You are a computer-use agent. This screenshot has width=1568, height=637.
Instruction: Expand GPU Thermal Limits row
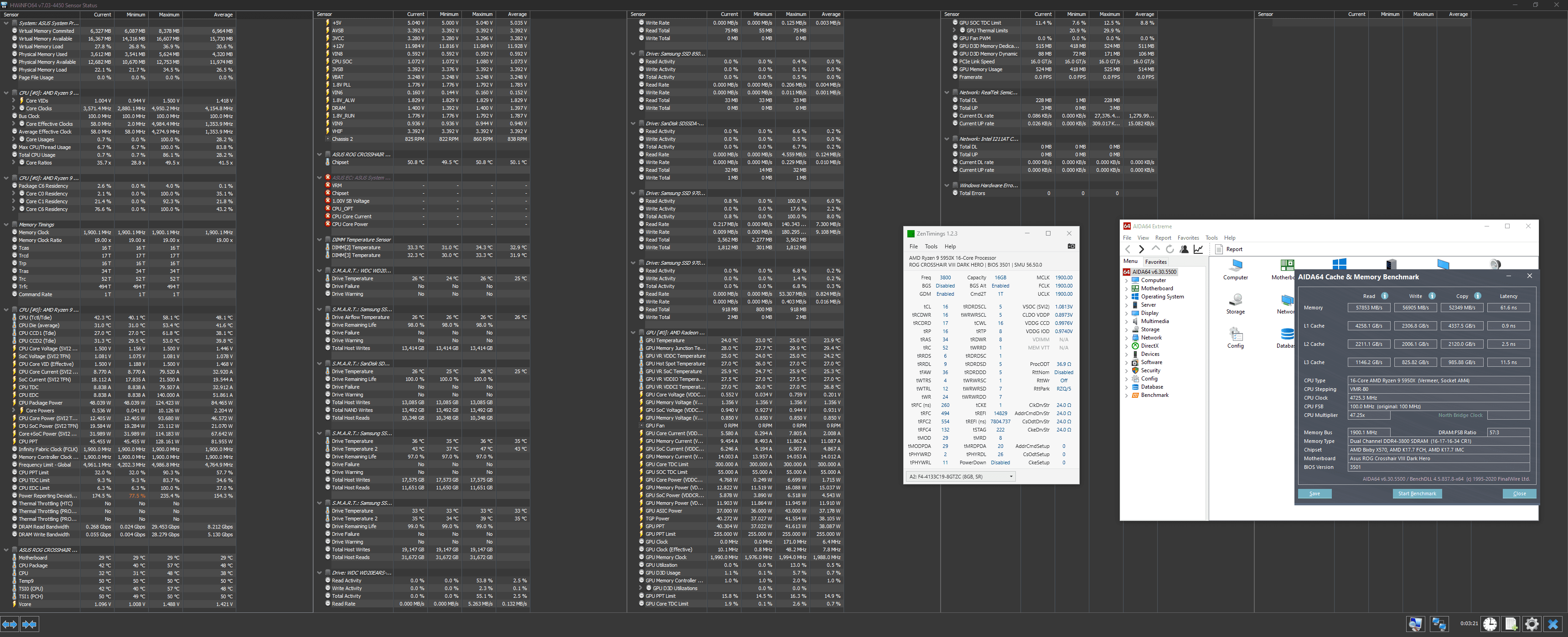[954, 31]
